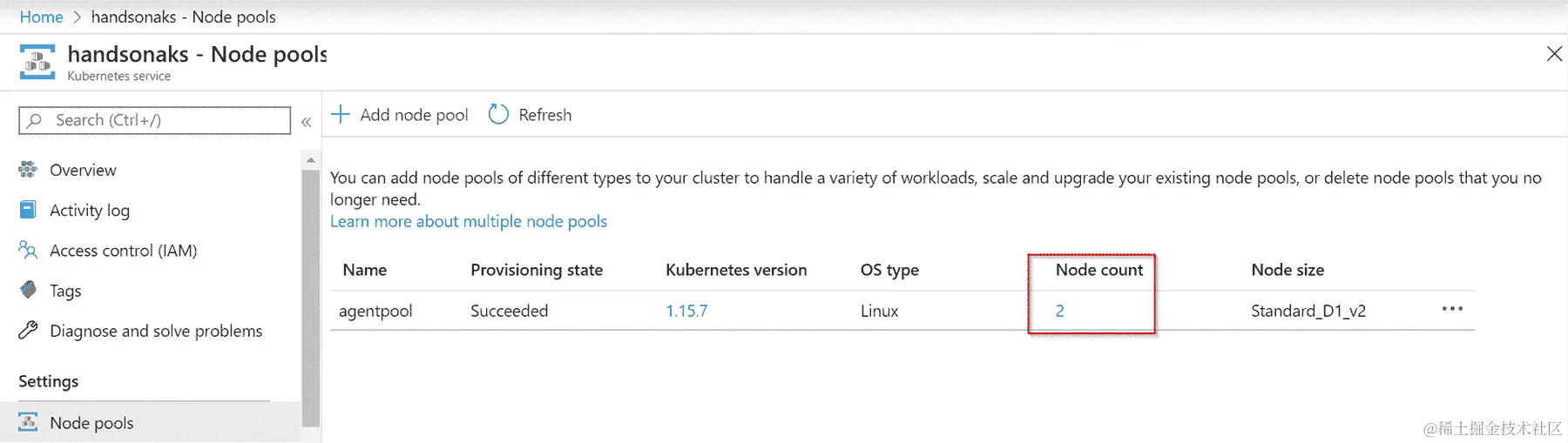The height and width of the screenshot is (443, 1568).
Task: Click the Activity log icon
Action: (x=28, y=210)
